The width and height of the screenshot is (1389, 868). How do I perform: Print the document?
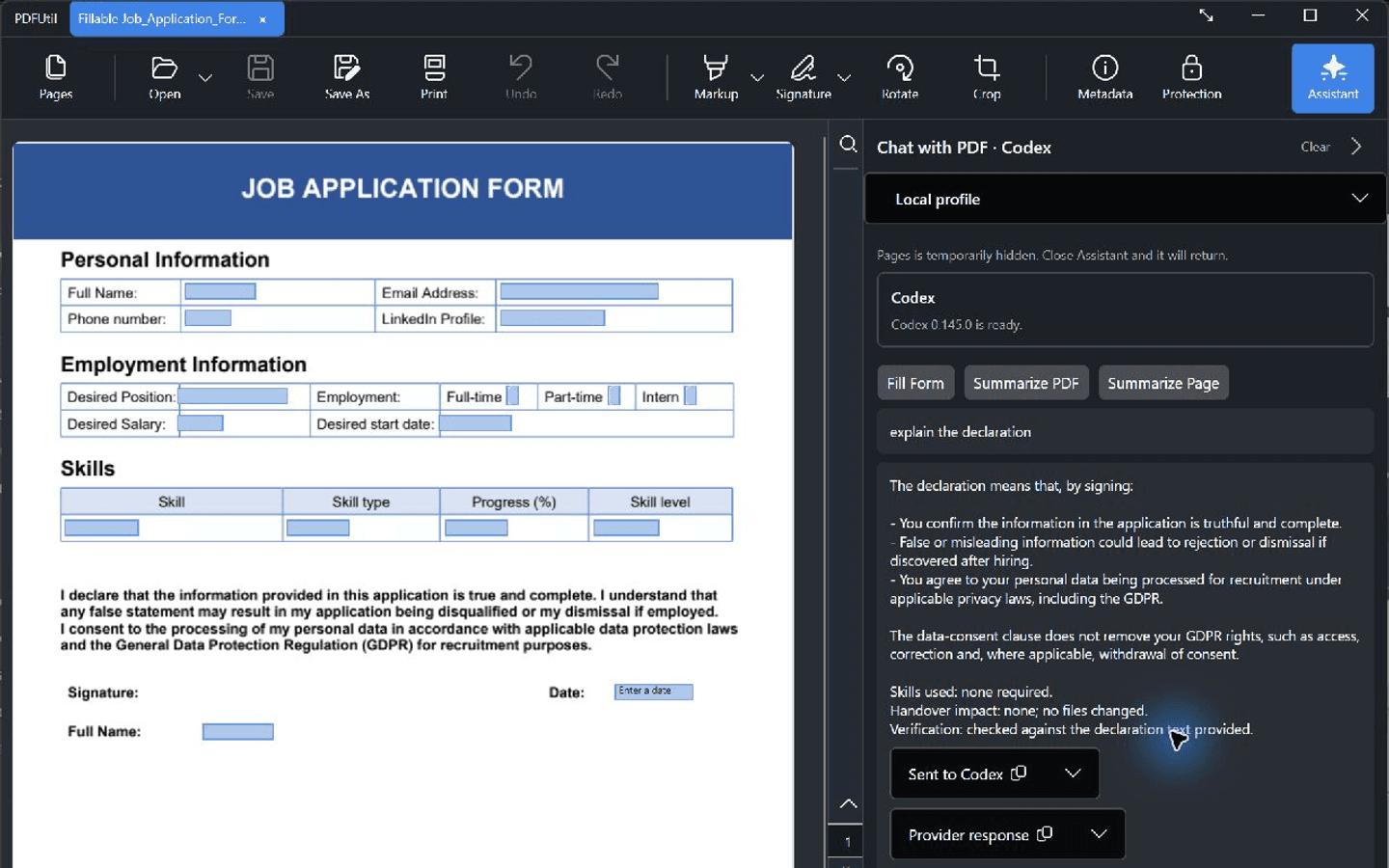pos(434,77)
